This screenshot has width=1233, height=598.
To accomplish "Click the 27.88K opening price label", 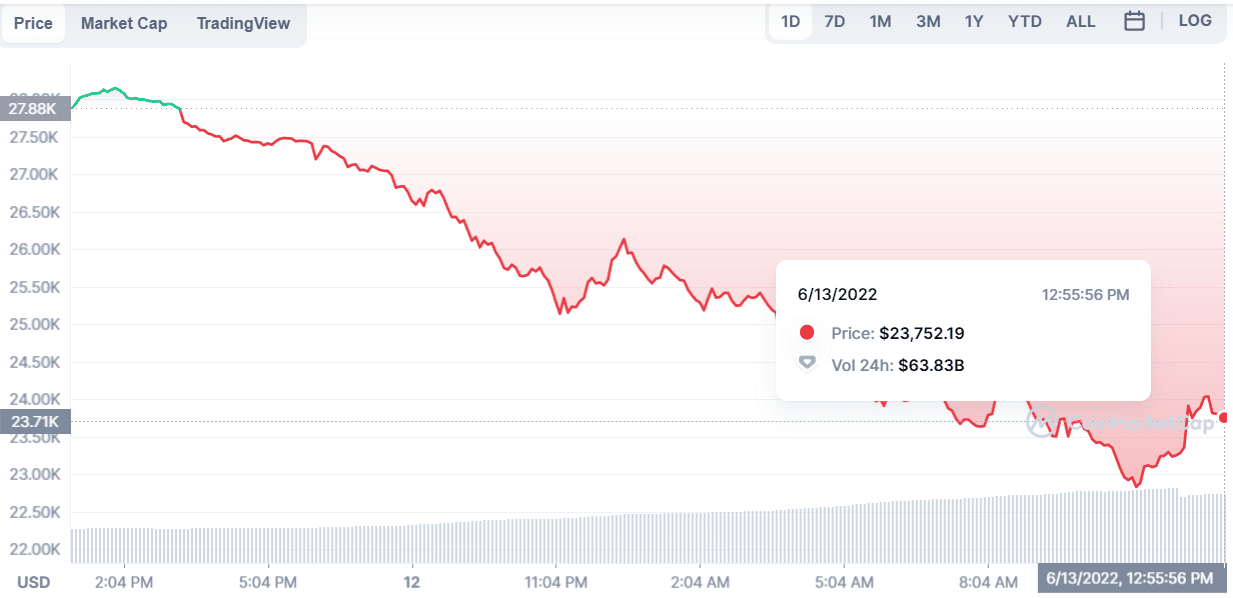I will [x=34, y=108].
